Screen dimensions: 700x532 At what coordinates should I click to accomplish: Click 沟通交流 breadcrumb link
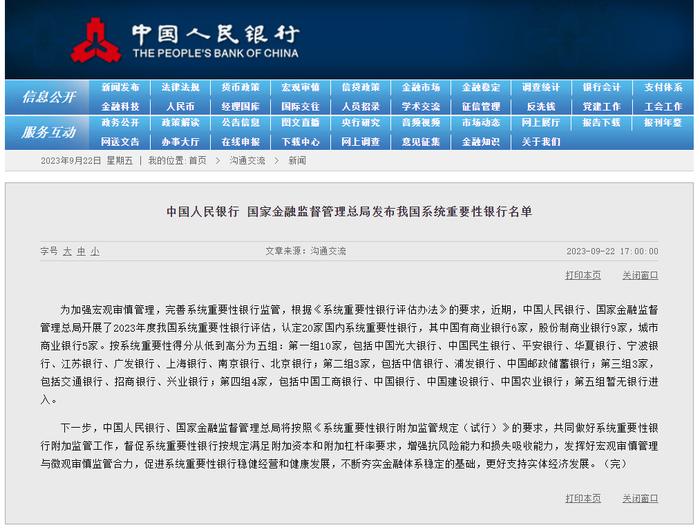[x=247, y=161]
